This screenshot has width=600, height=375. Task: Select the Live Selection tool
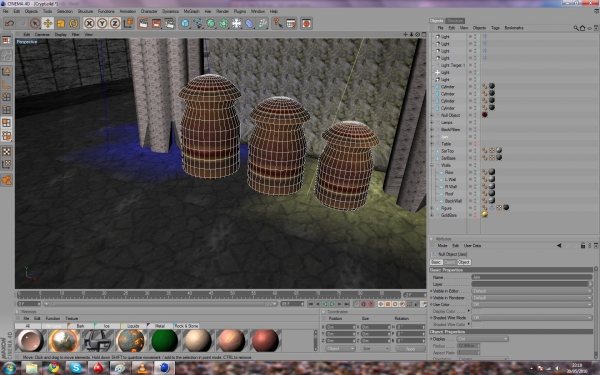click(x=35, y=23)
